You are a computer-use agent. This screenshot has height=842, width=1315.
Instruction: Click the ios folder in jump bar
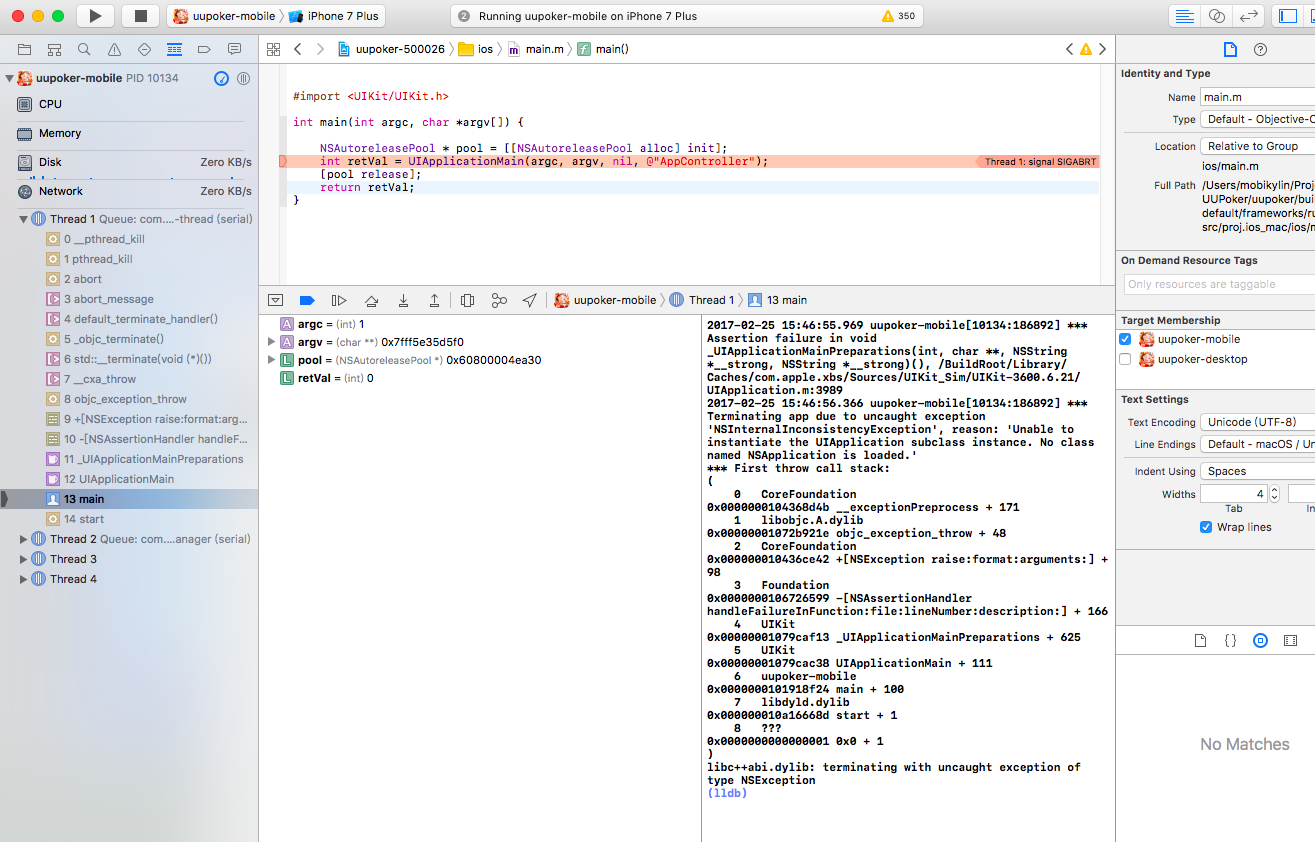click(x=476, y=49)
